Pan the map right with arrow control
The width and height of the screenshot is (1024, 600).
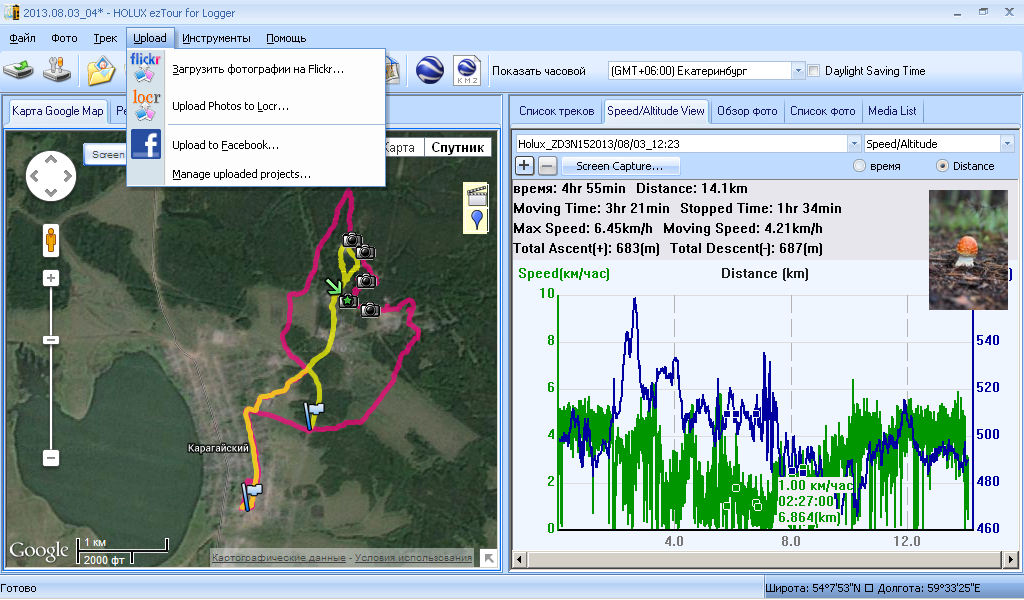tap(67, 176)
